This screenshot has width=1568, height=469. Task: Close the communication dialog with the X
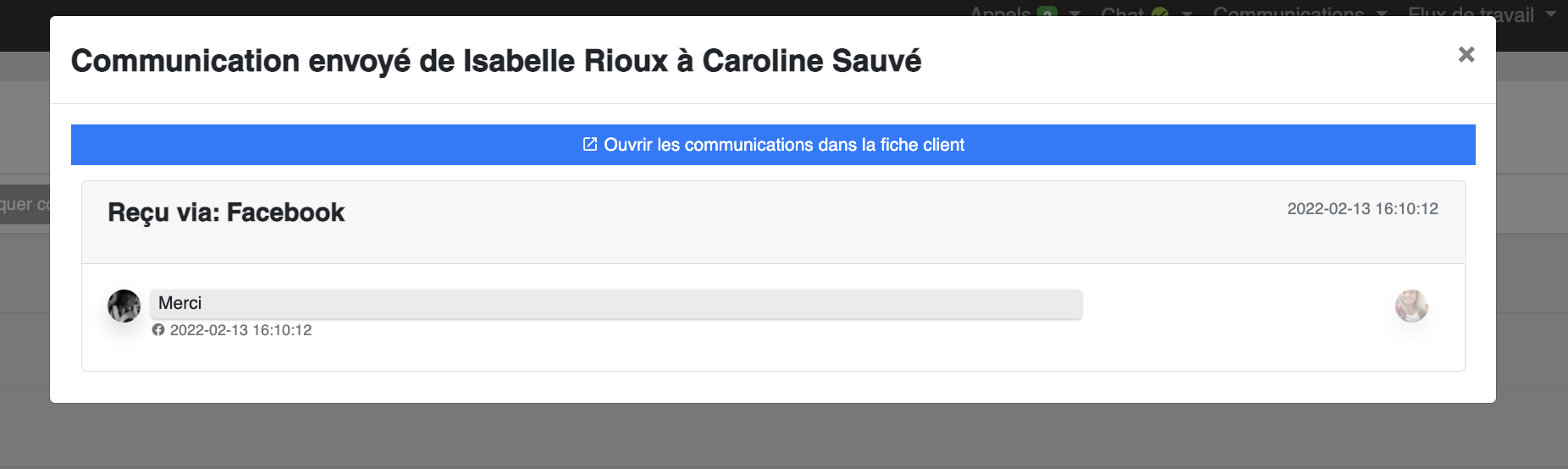pyautogui.click(x=1466, y=54)
